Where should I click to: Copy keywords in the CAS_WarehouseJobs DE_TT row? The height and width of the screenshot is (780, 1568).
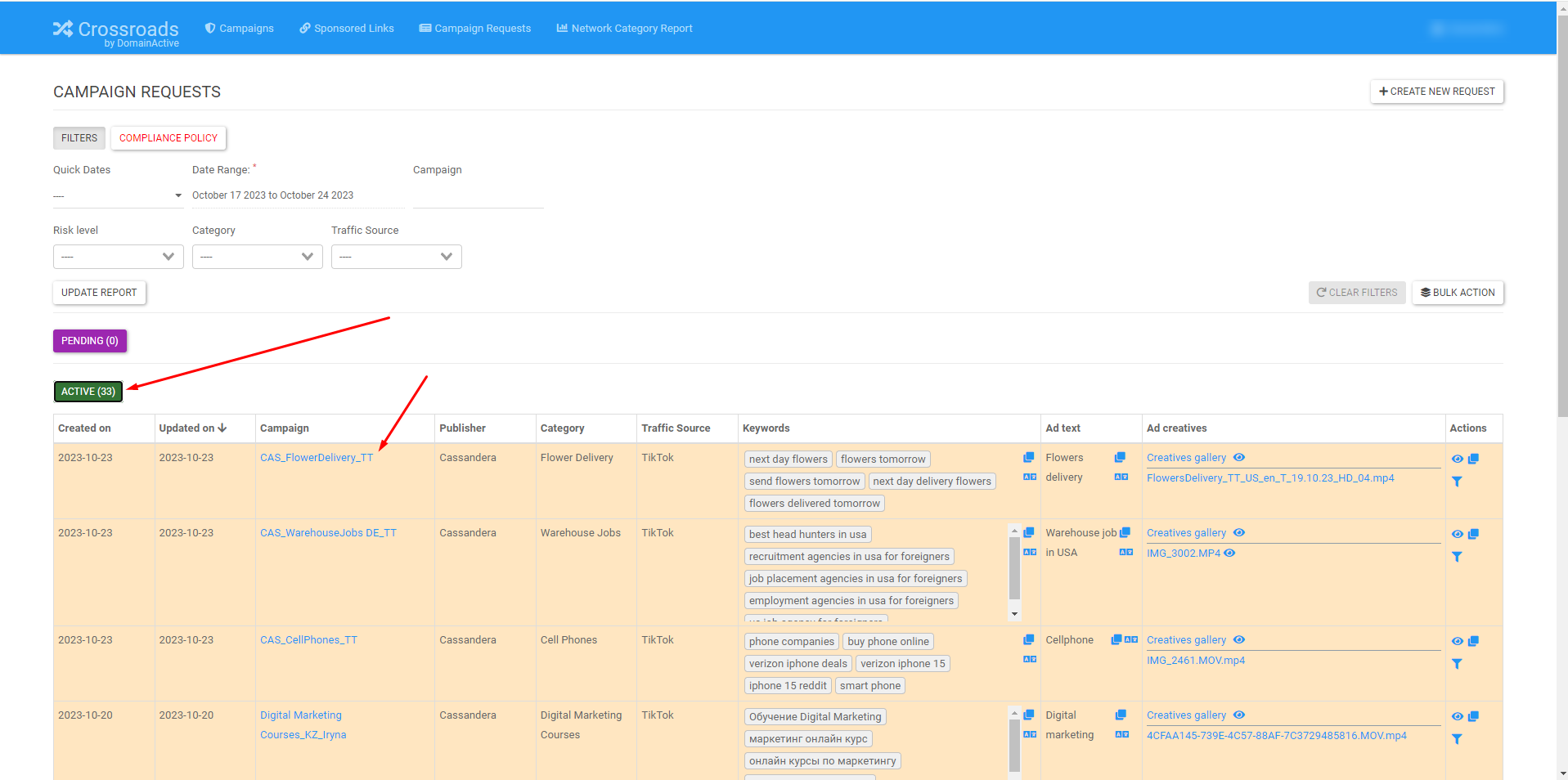(1029, 532)
